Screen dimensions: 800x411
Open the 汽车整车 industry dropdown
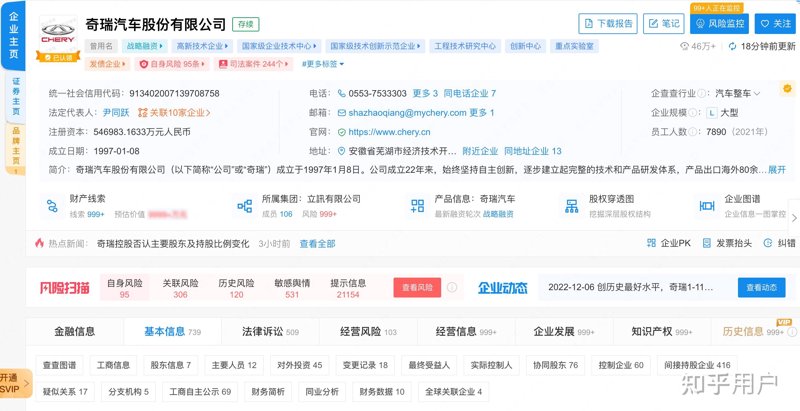pyautogui.click(x=737, y=93)
